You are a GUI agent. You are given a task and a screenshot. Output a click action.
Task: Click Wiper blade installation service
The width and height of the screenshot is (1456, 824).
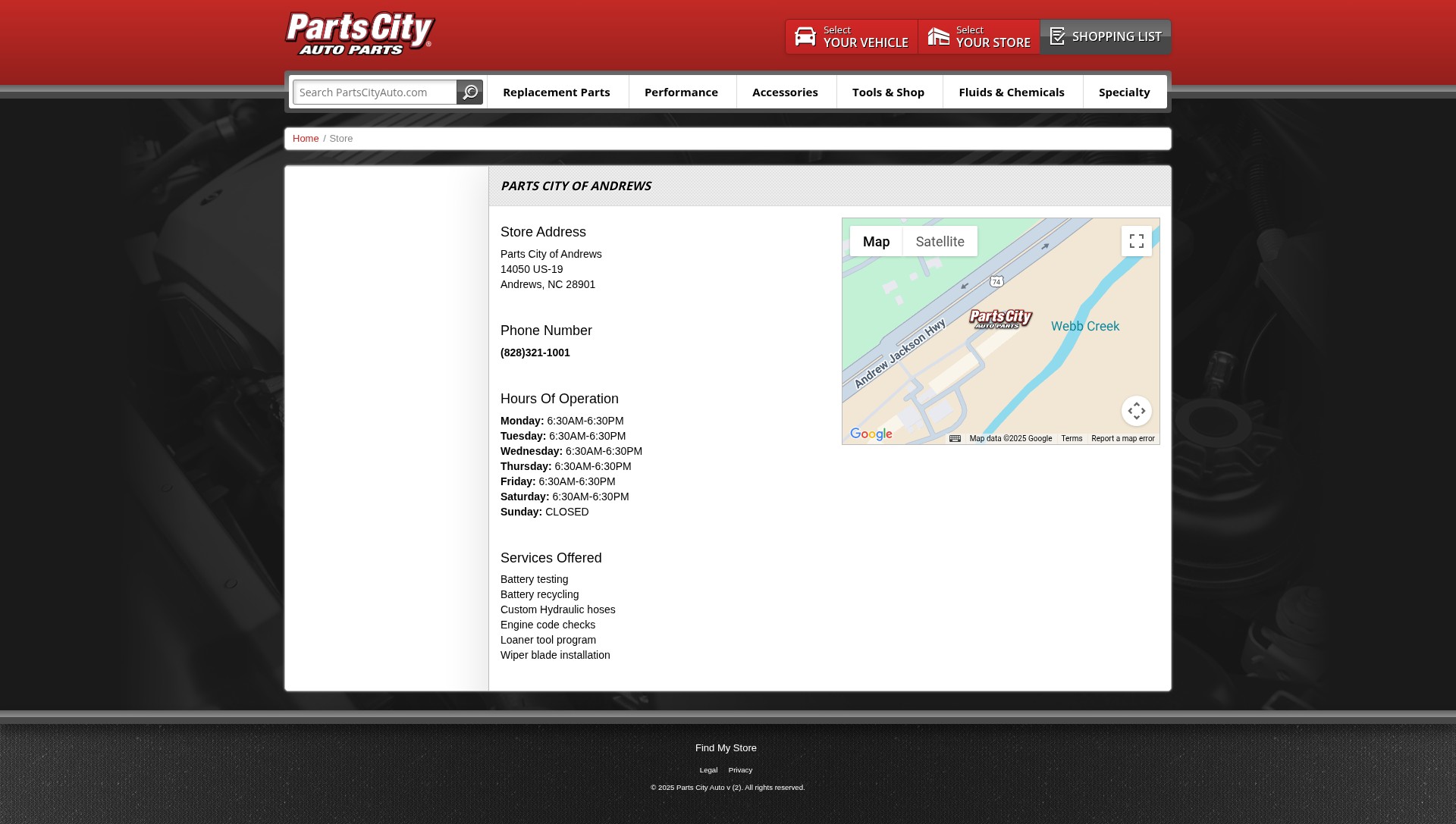pyautogui.click(x=555, y=655)
